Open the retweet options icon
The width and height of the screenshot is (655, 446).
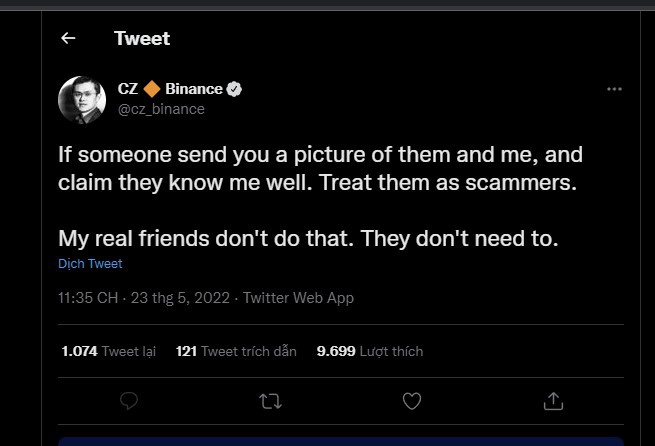(x=270, y=400)
